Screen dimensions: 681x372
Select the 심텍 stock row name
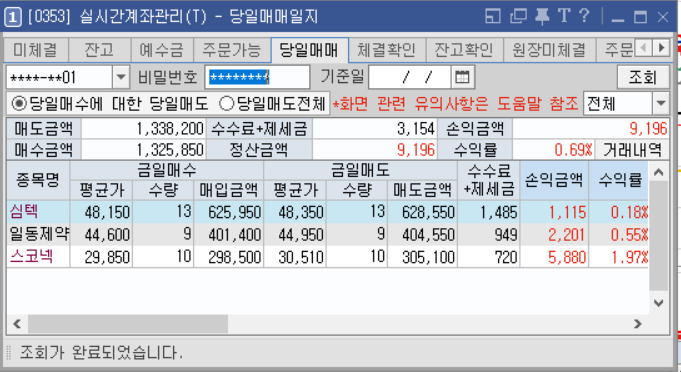click(x=24, y=212)
